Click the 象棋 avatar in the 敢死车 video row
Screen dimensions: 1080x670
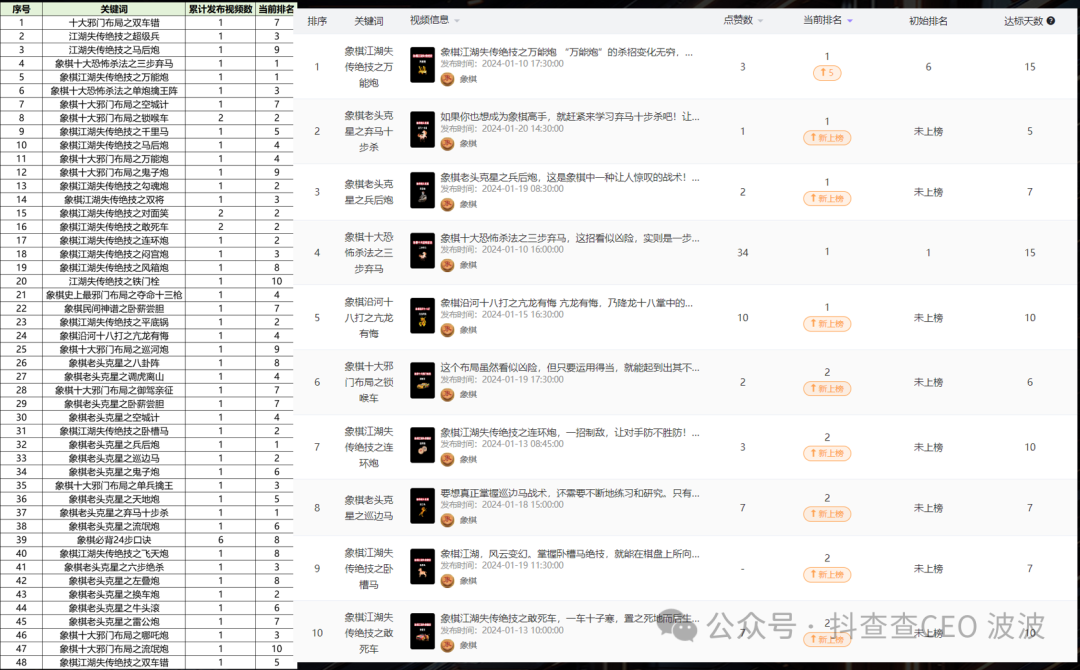coord(447,645)
